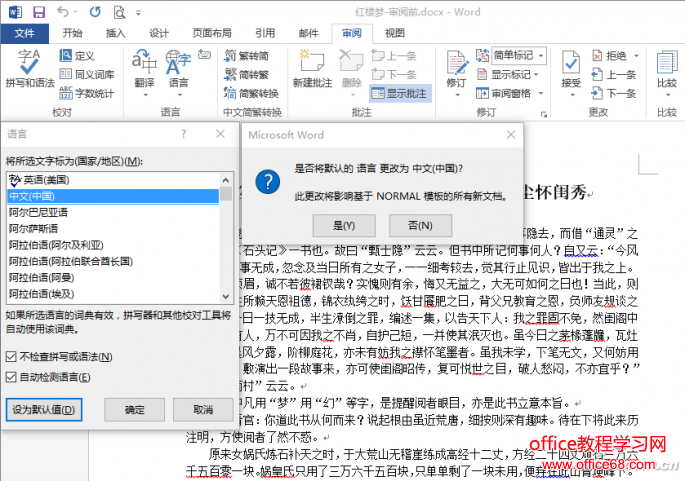The width and height of the screenshot is (685, 481).
Task: Expand 审阅窗格 dropdown arrow
Action: pyautogui.click(x=540, y=93)
